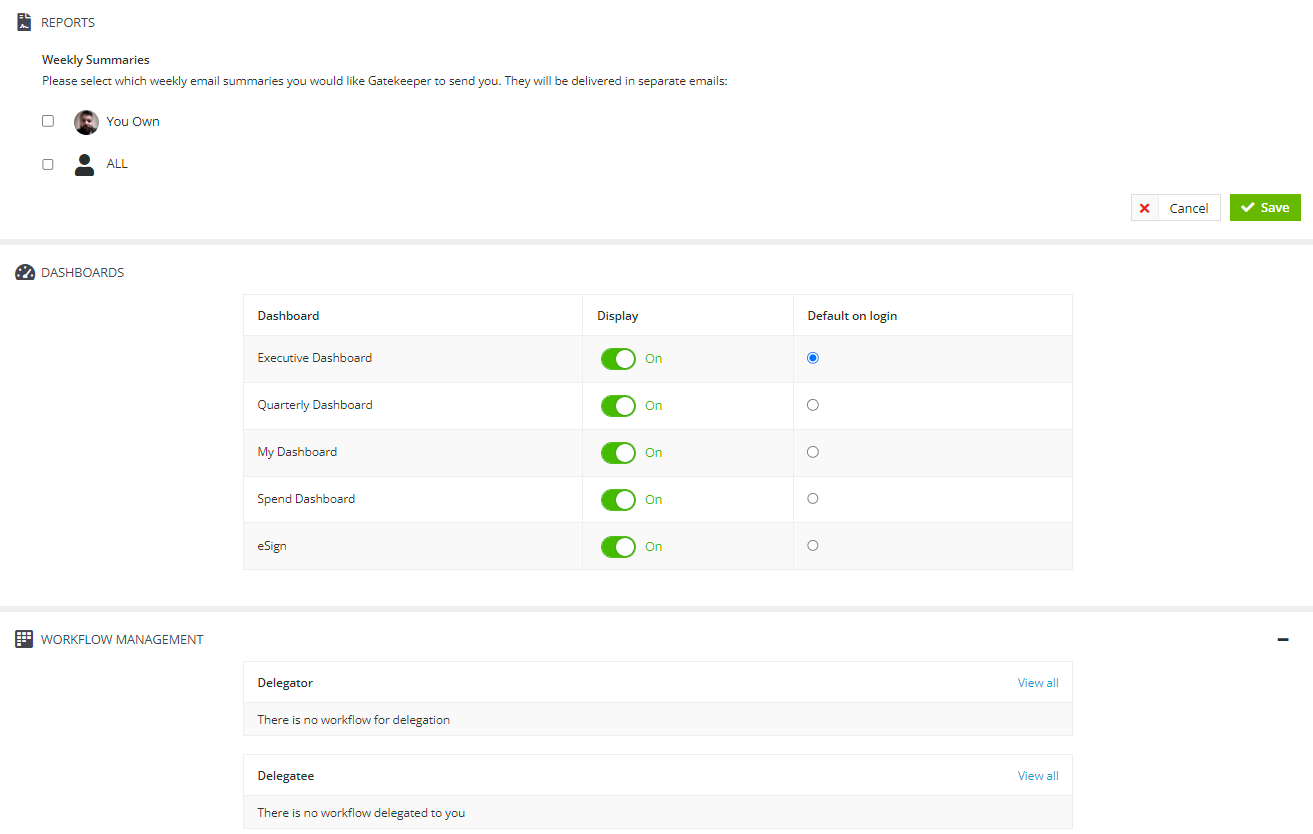Click the Dashboards gauge icon
This screenshot has height=834, width=1313.
25,272
